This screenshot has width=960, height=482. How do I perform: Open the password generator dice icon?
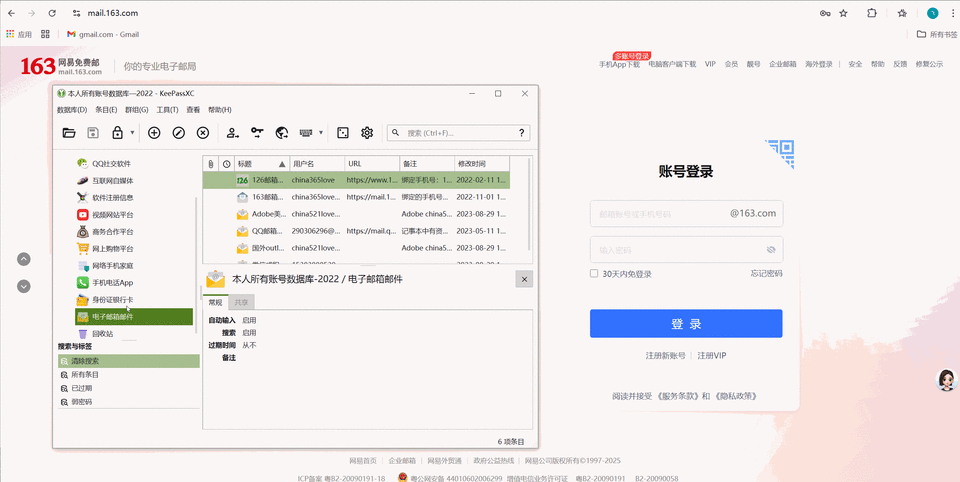[x=343, y=132]
